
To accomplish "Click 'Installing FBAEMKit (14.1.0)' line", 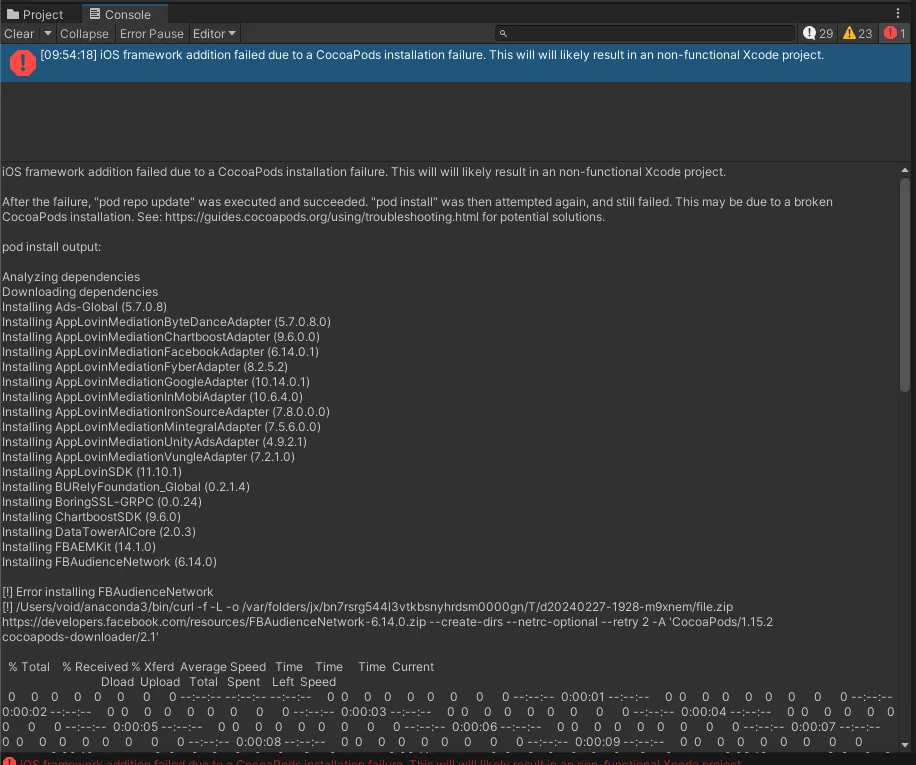I will coord(79,547).
